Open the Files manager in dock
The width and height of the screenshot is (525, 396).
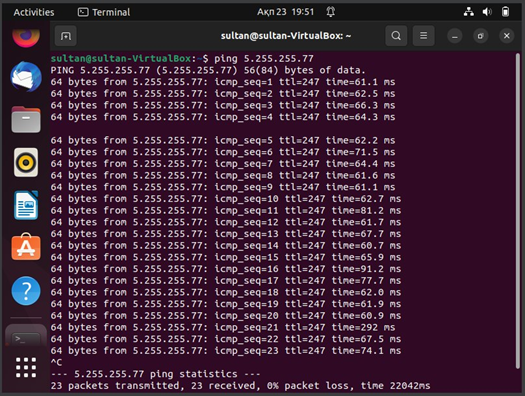26,120
